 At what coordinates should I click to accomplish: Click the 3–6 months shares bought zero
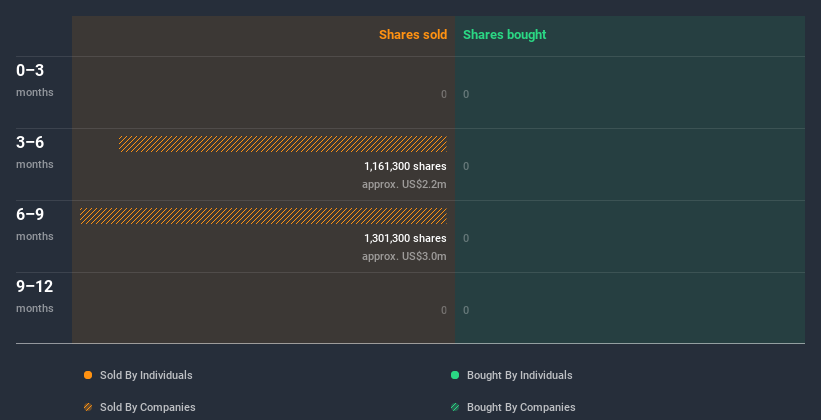point(466,167)
